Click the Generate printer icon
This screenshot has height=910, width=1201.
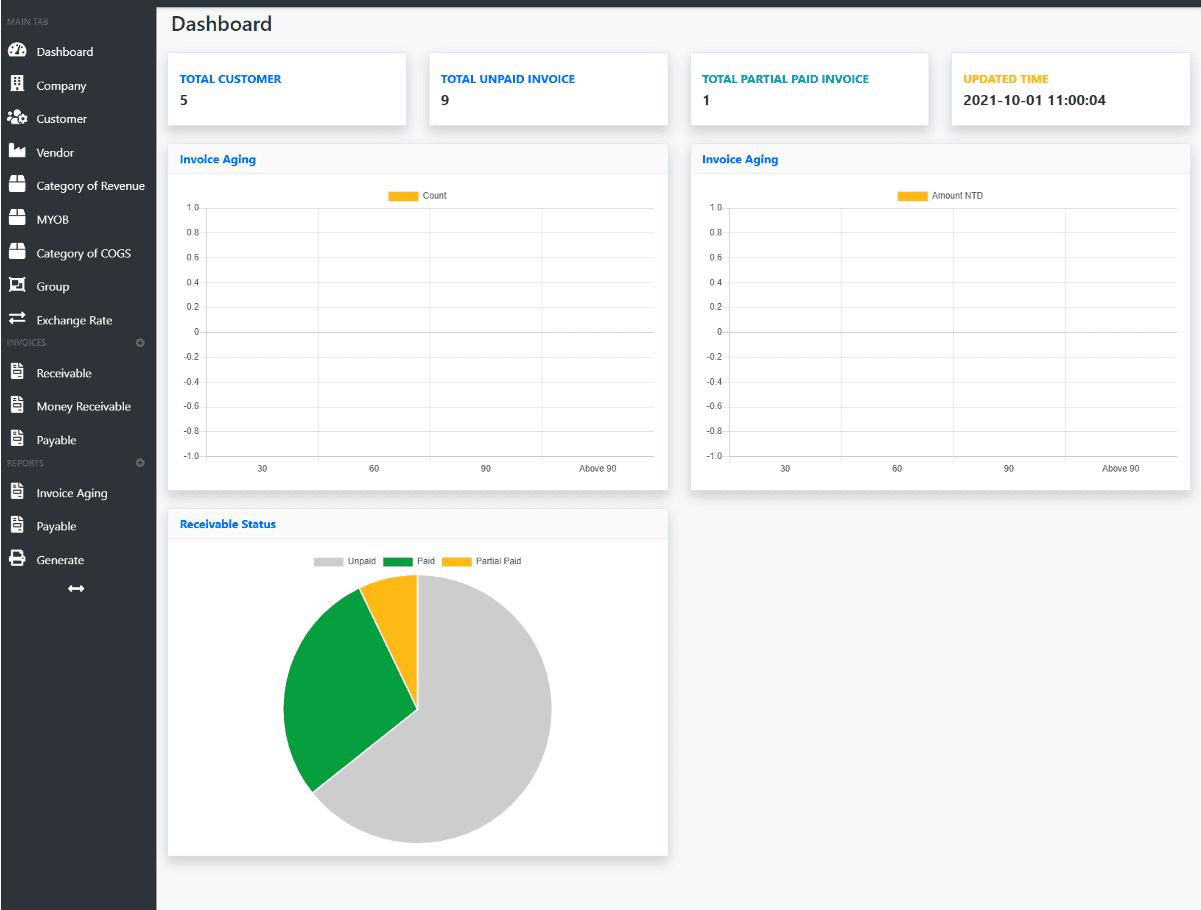pos(17,560)
